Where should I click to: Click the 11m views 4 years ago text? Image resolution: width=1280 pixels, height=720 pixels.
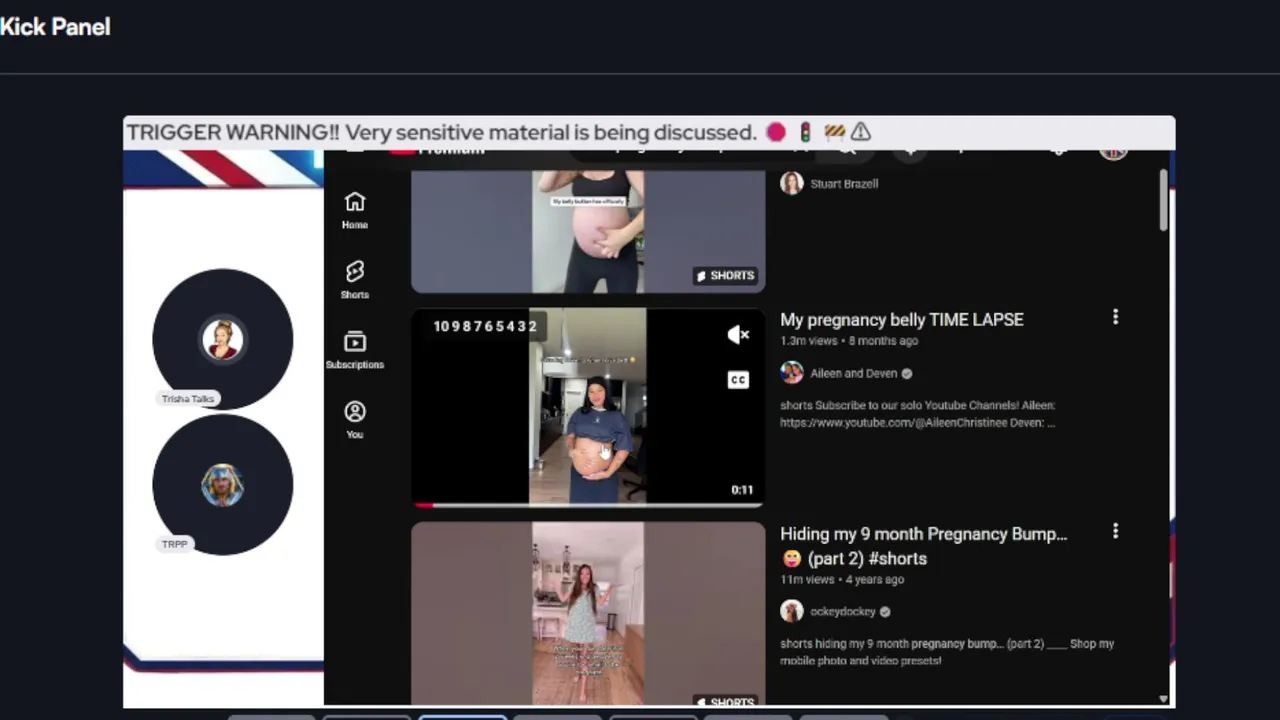tap(842, 579)
